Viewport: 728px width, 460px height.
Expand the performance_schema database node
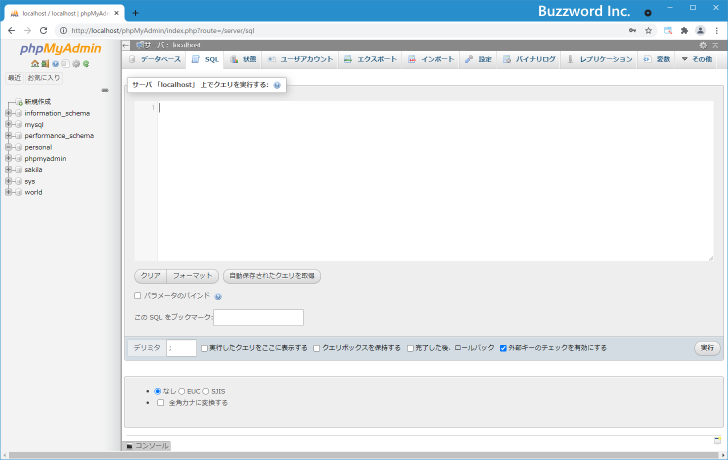tap(8, 136)
